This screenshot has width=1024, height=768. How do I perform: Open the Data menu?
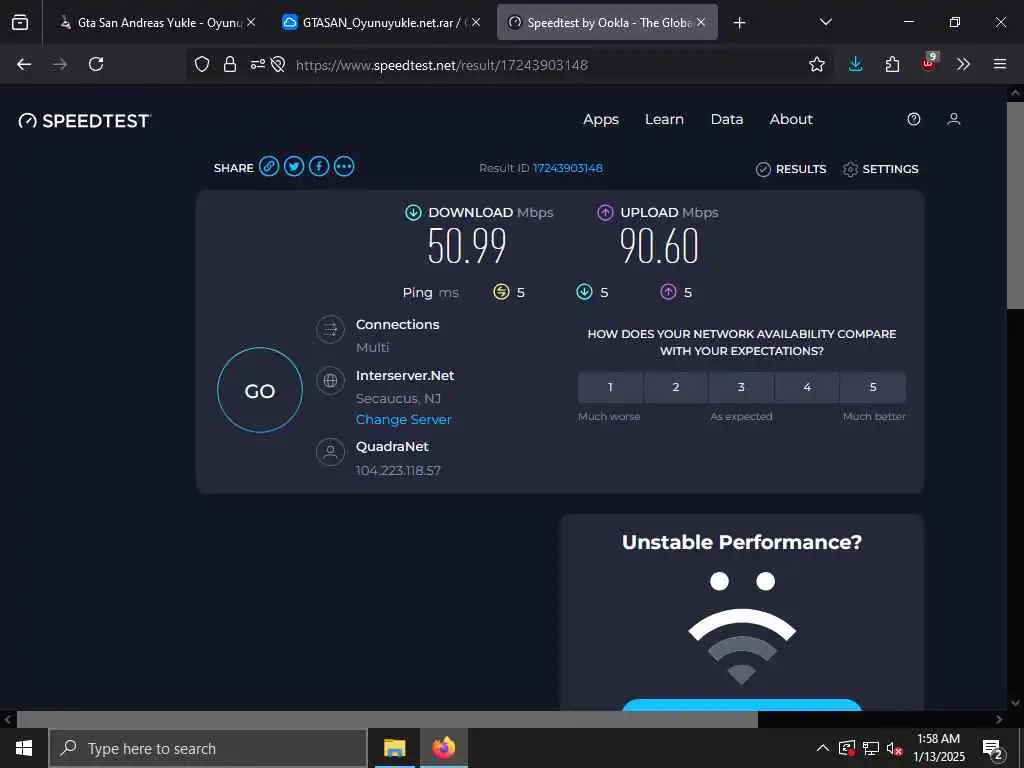[x=727, y=120]
